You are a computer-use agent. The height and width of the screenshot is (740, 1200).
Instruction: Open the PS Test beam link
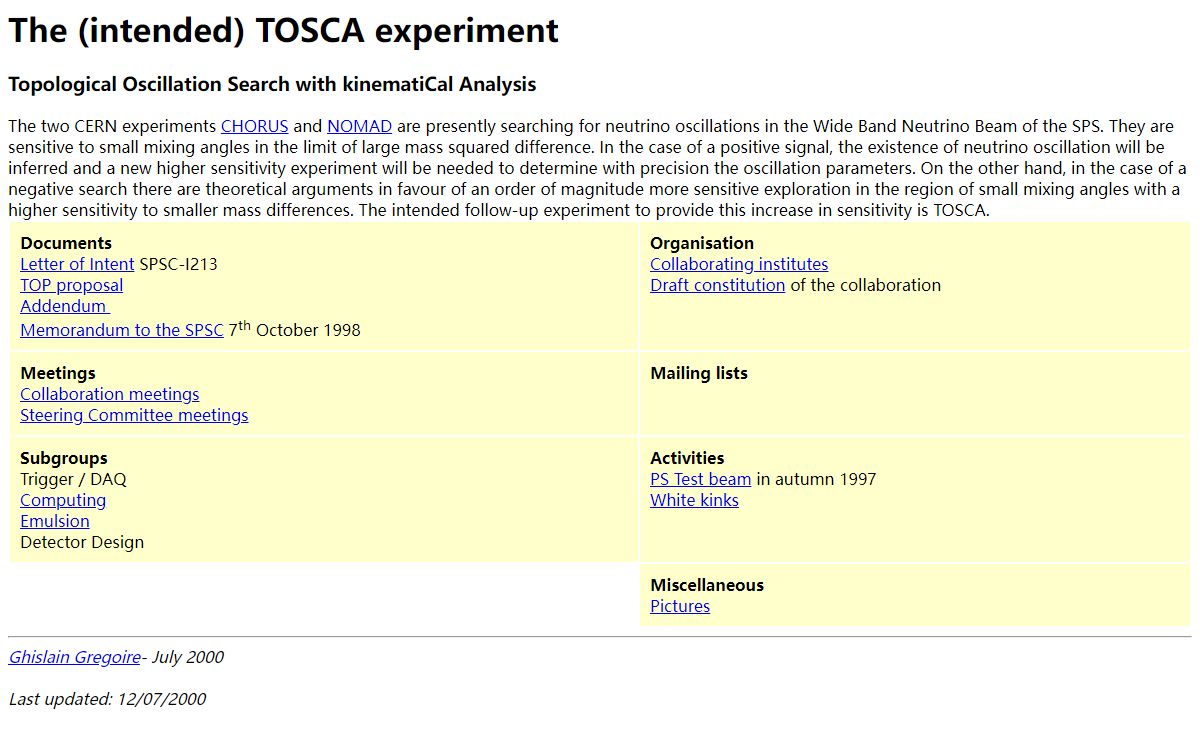(700, 479)
